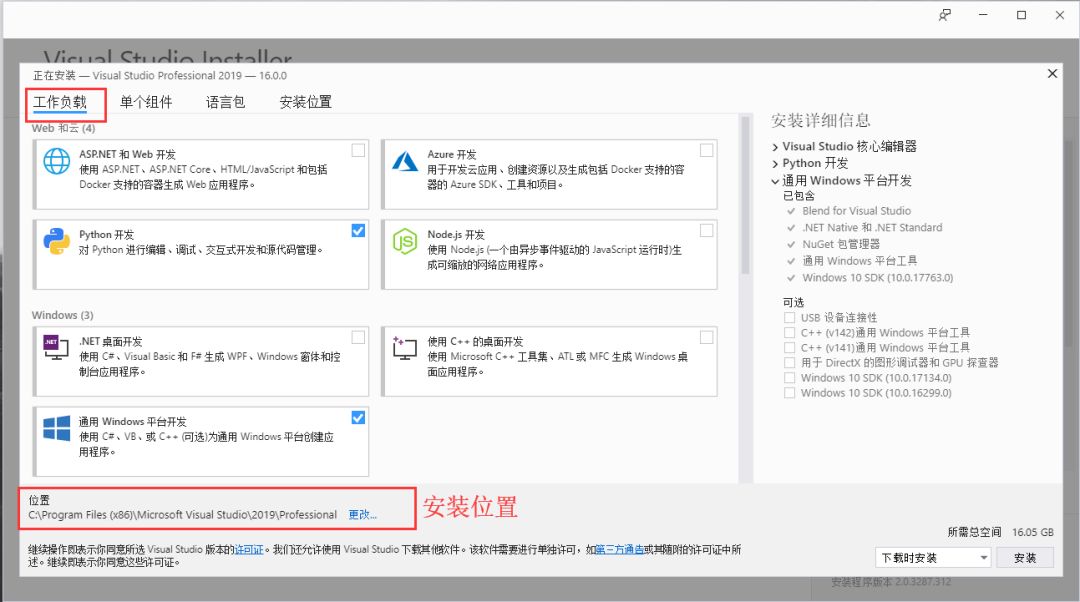The height and width of the screenshot is (602, 1080).
Task: Check the DirectX 图形调试器 option
Action: pos(789,362)
